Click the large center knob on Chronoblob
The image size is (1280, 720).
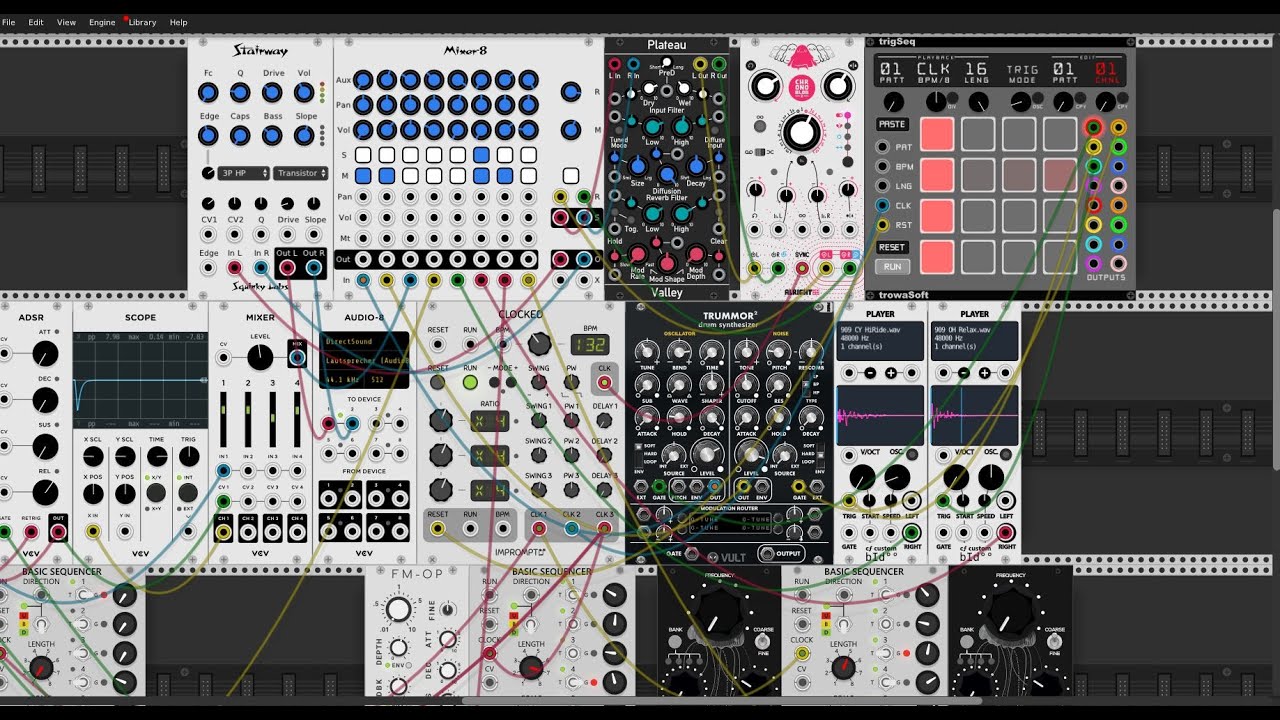801,133
